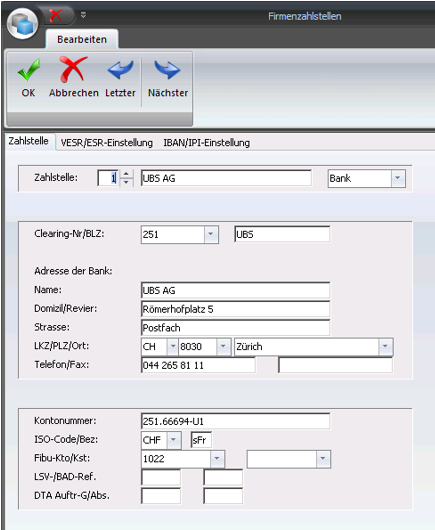
Task: Switch to IBAN/IPI-Einstellung tab
Action: [x=207, y=143]
